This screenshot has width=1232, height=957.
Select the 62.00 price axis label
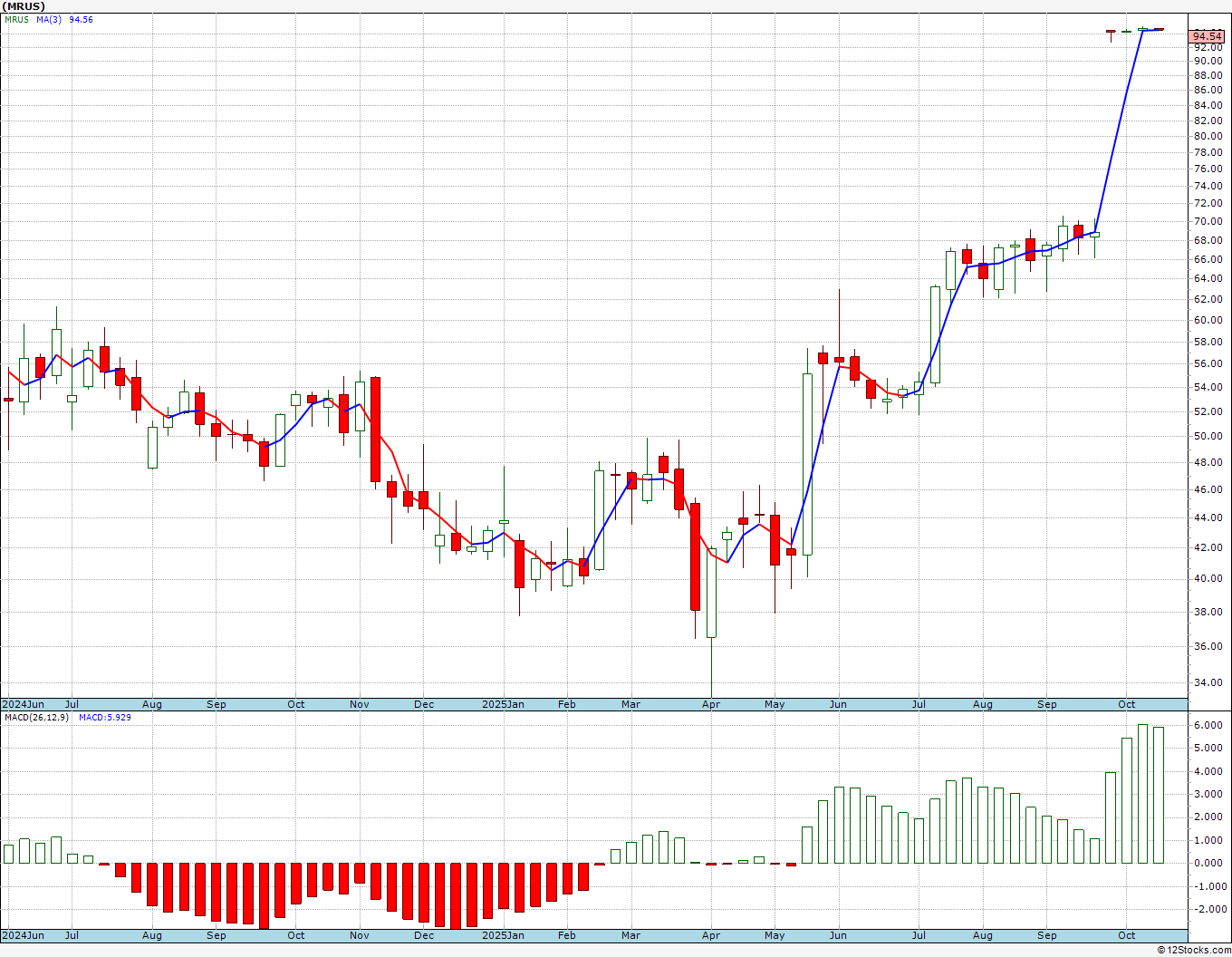(x=1208, y=300)
